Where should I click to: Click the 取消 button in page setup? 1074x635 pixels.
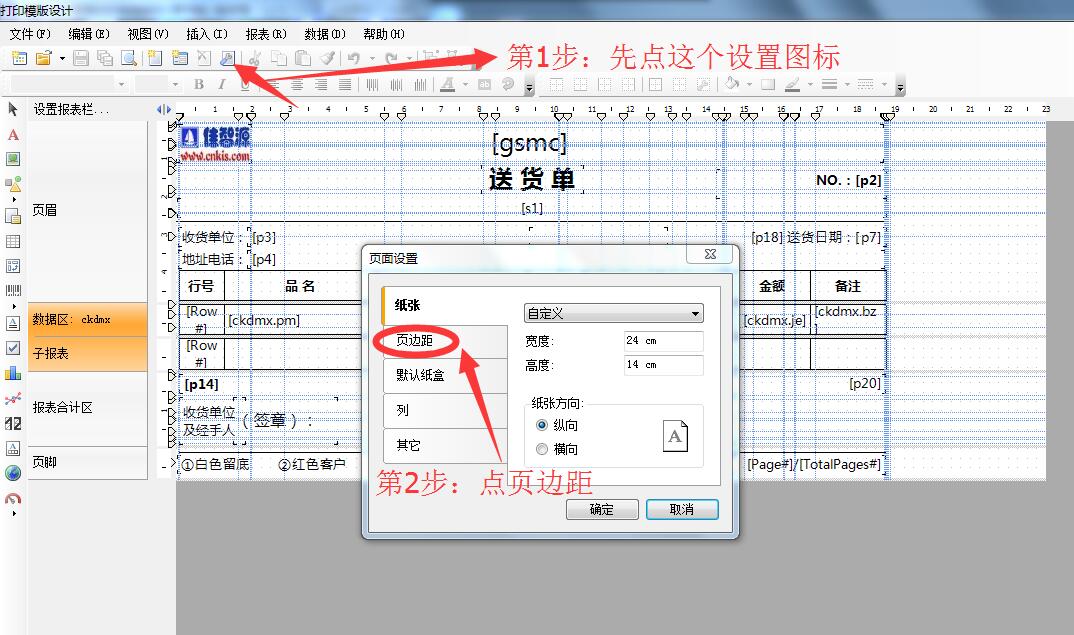point(681,509)
